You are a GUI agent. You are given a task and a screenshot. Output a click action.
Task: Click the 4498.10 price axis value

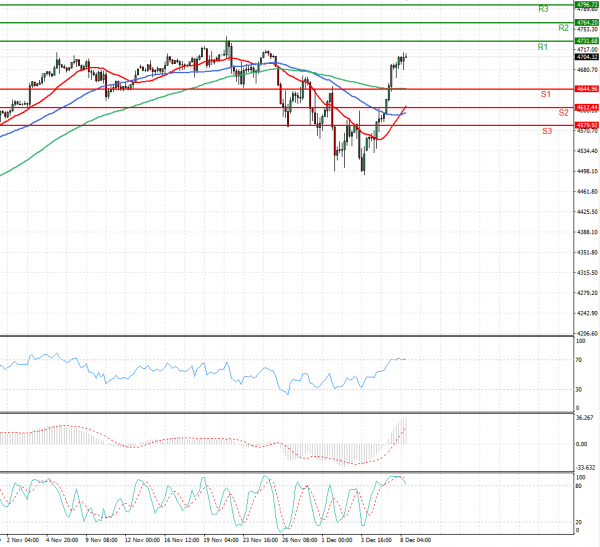[587, 171]
